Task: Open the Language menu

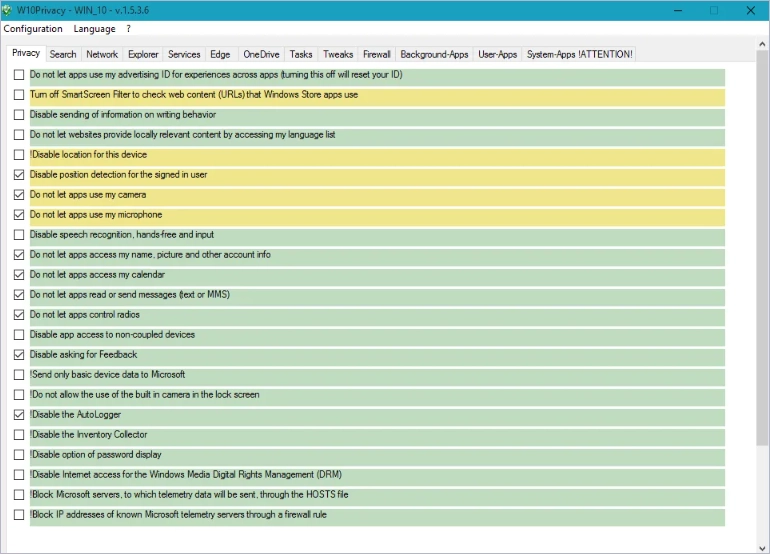Action: [94, 29]
